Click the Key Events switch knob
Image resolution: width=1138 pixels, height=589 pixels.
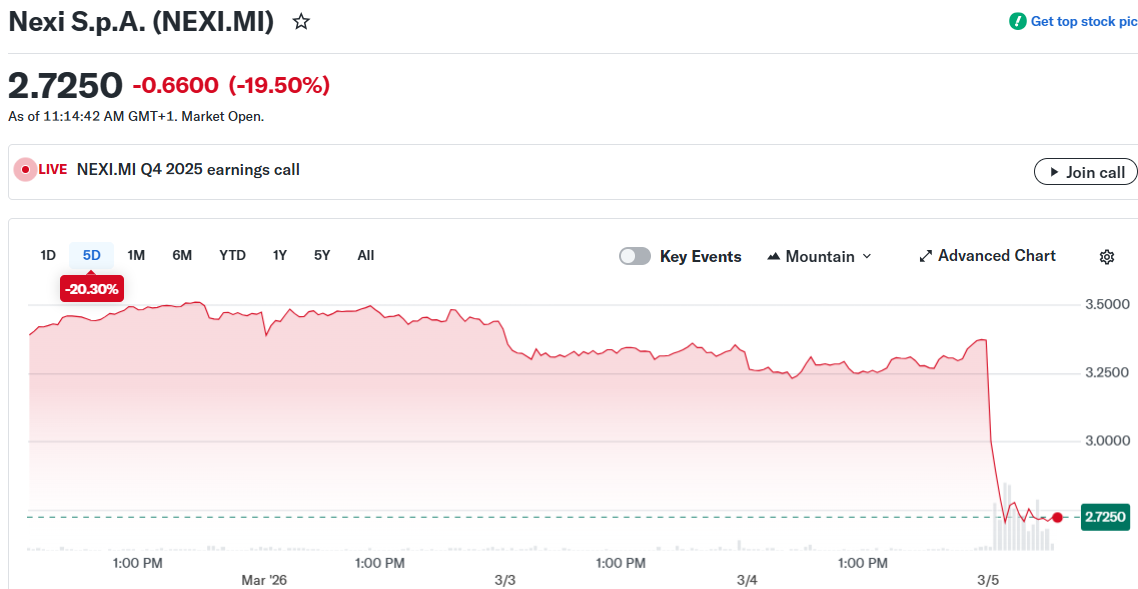627,256
